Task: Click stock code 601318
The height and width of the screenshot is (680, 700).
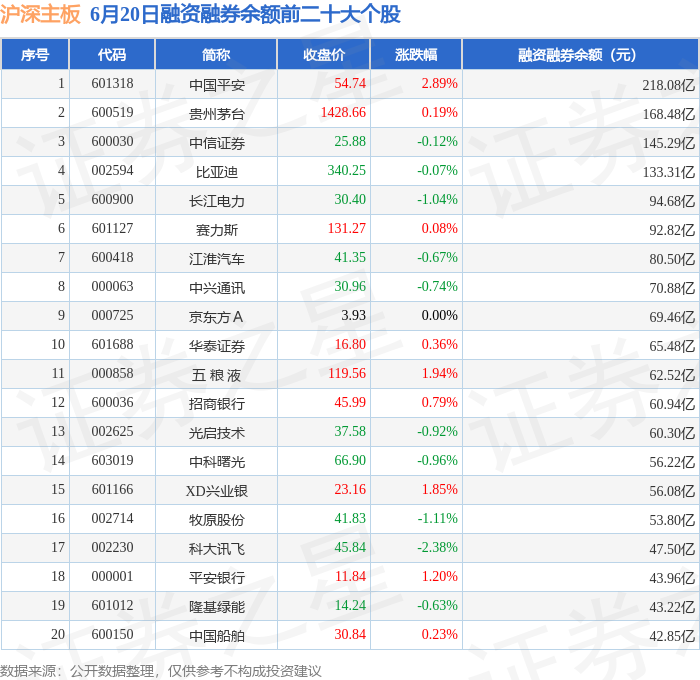Action: (112, 83)
